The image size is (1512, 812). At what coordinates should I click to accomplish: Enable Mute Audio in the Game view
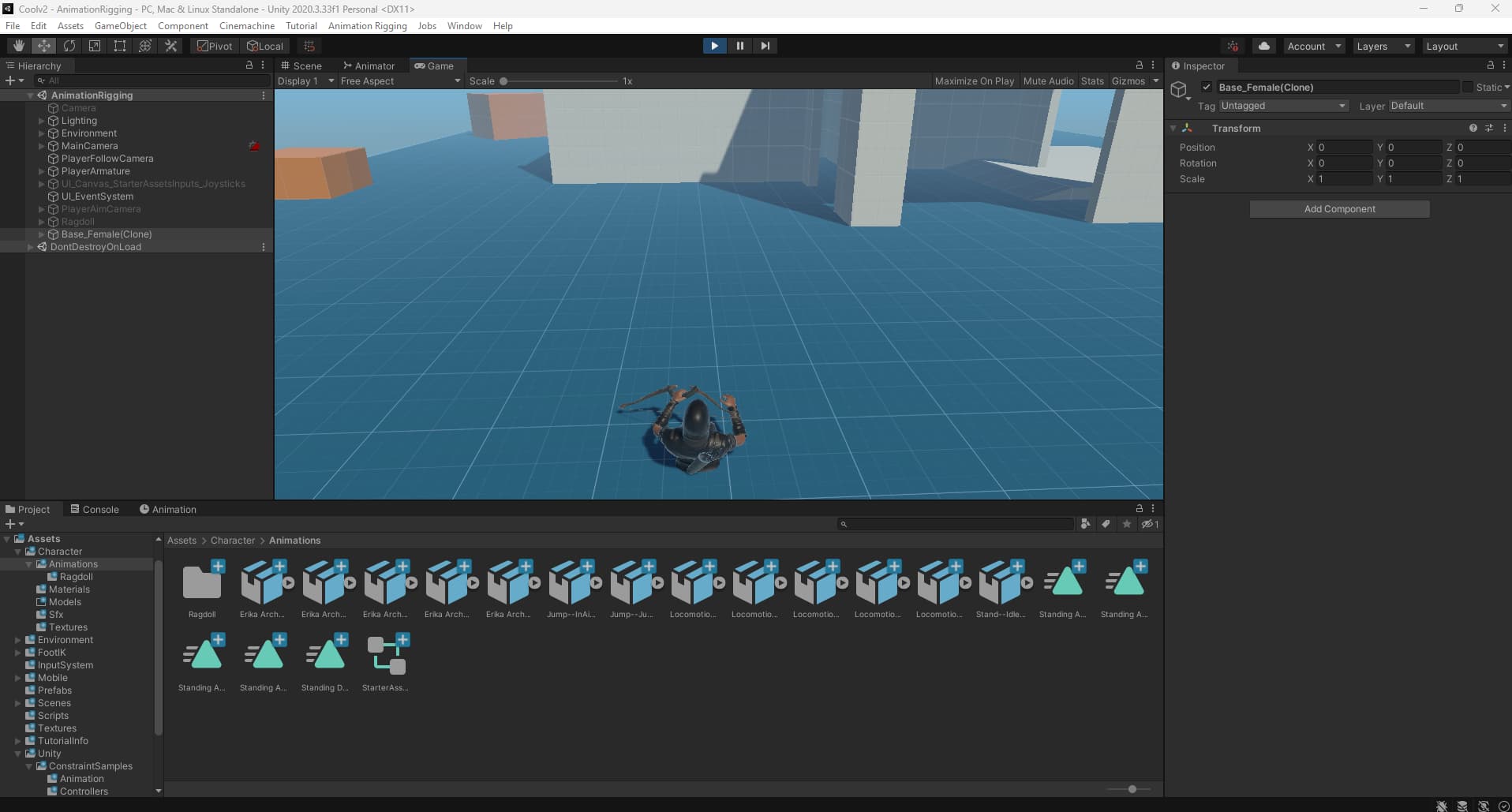pyautogui.click(x=1048, y=80)
